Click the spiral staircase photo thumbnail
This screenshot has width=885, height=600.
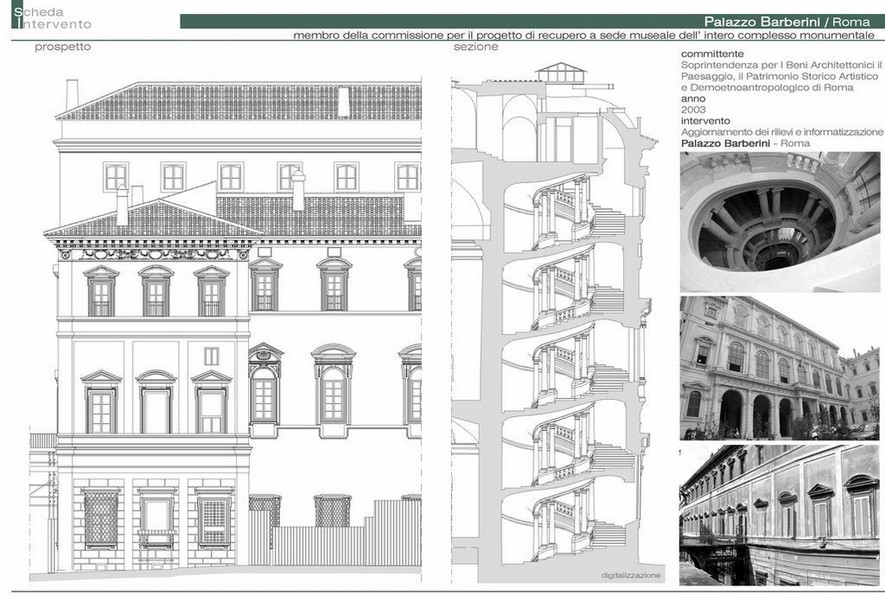pos(779,222)
